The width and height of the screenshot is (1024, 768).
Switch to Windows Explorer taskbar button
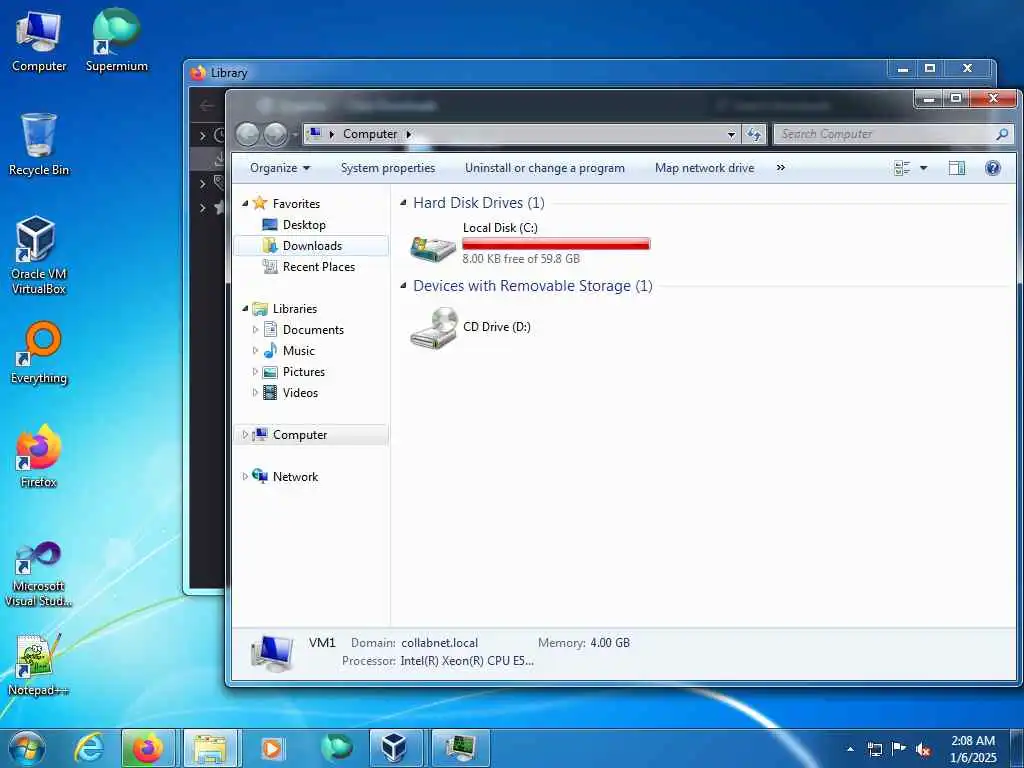click(x=210, y=748)
